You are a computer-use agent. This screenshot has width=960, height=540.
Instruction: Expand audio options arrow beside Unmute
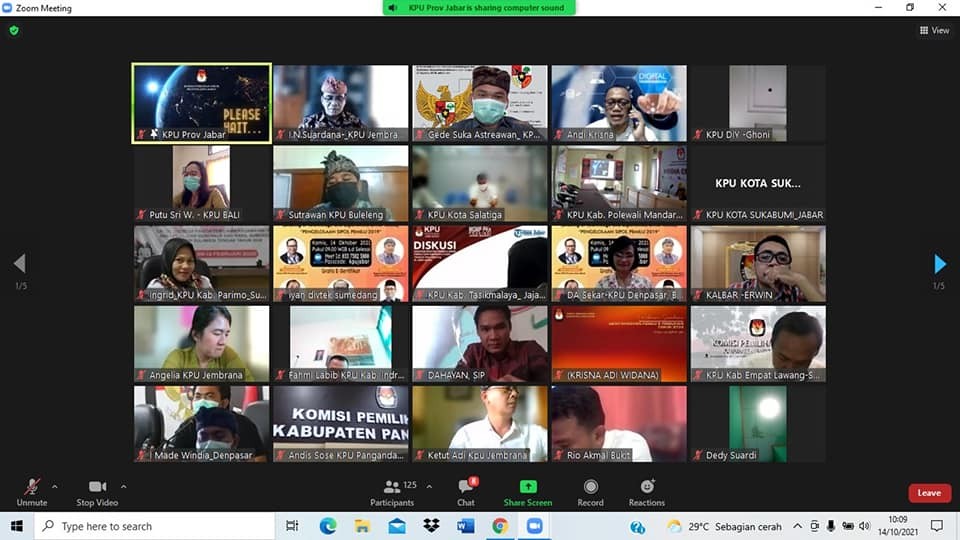pyautogui.click(x=54, y=486)
